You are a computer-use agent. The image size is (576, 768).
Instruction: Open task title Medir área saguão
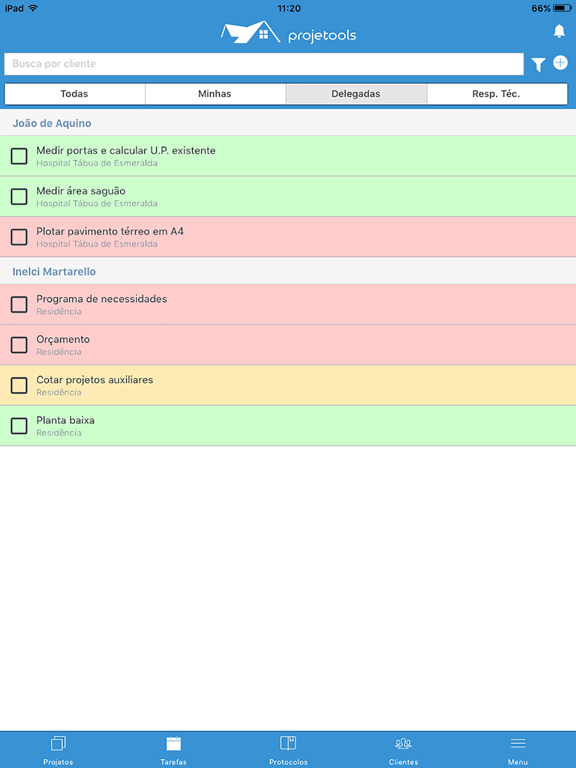pos(81,191)
